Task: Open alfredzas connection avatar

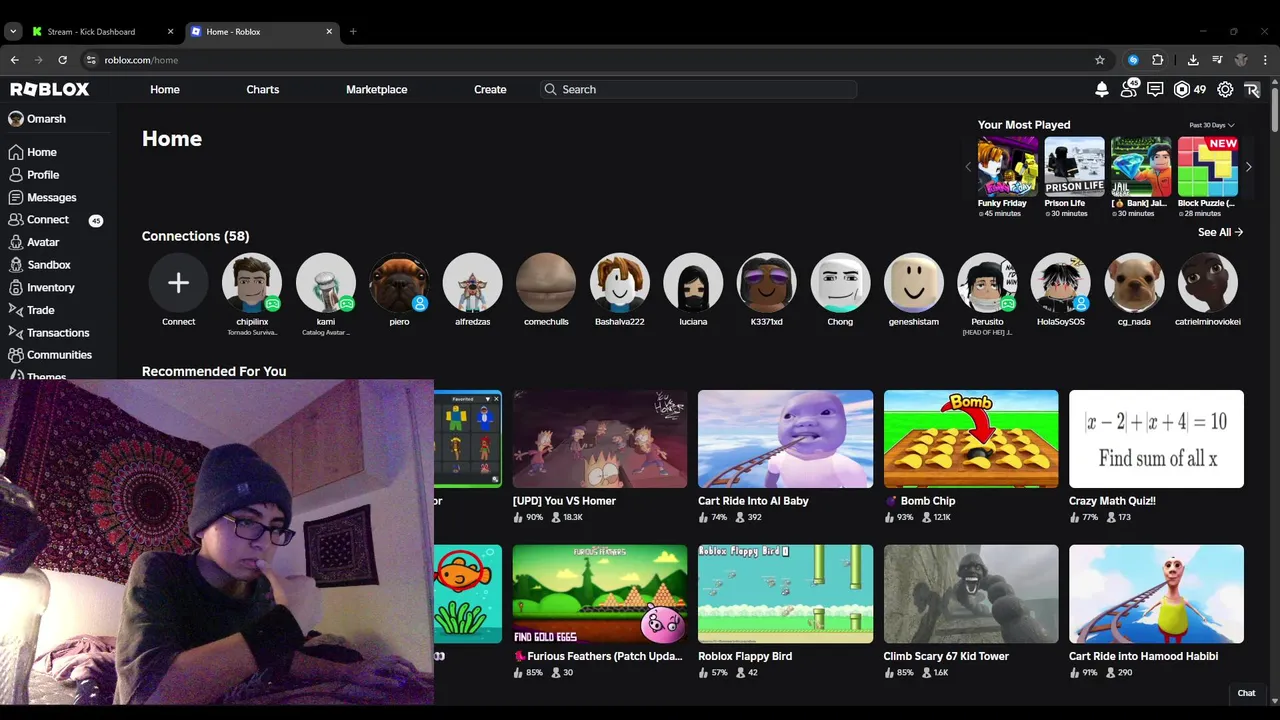Action: click(x=472, y=283)
